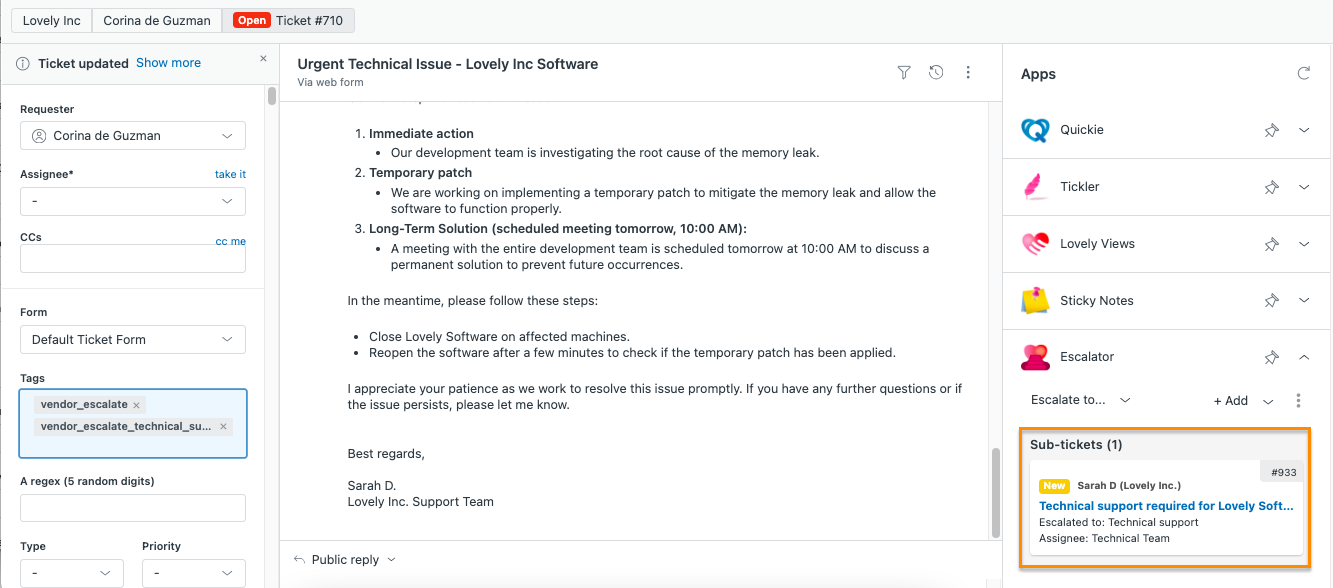Click the + Add button in Escalator
Screen dimensions: 1333x588
coord(1231,400)
